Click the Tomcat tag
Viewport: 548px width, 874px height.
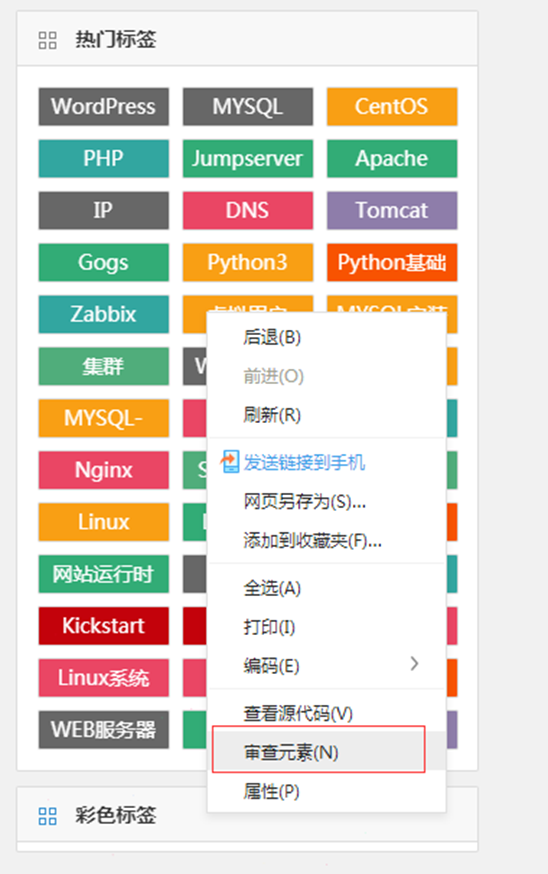(x=392, y=210)
